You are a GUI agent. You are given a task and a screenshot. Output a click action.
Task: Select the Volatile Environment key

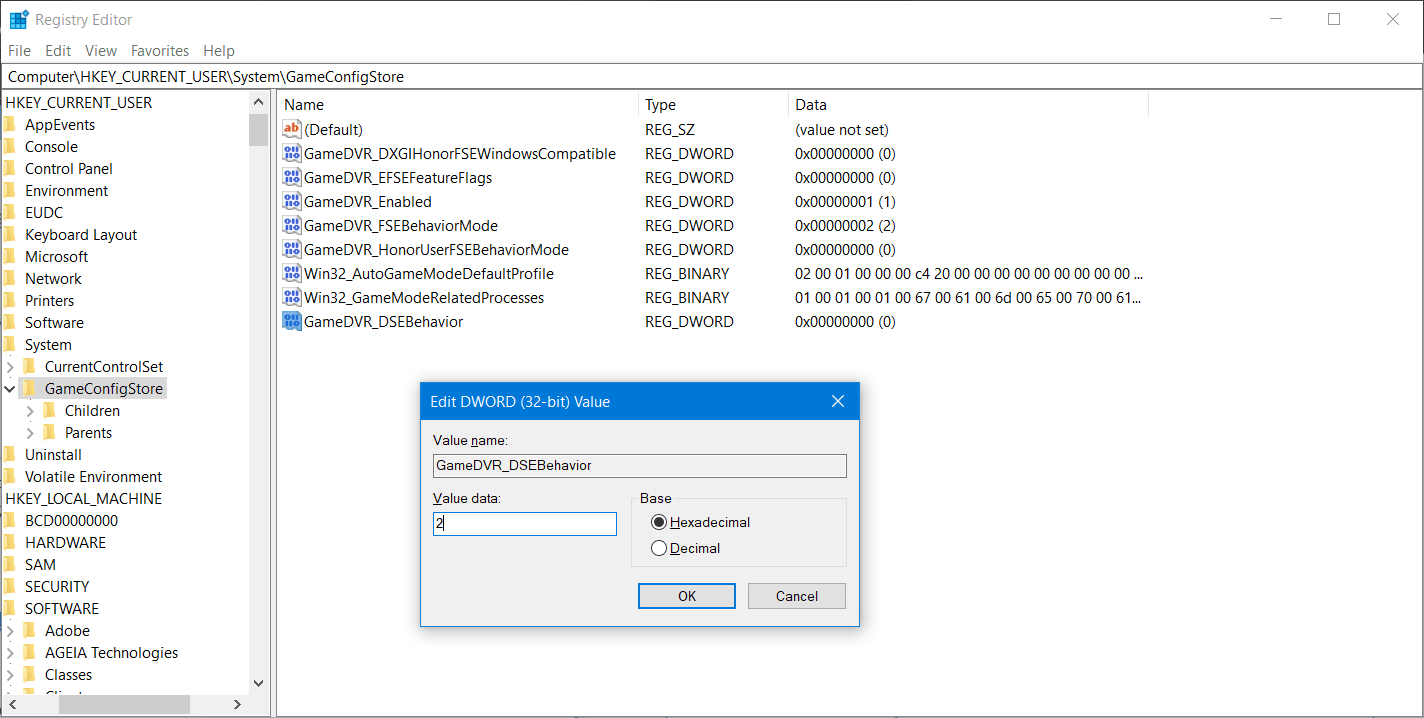coord(93,476)
